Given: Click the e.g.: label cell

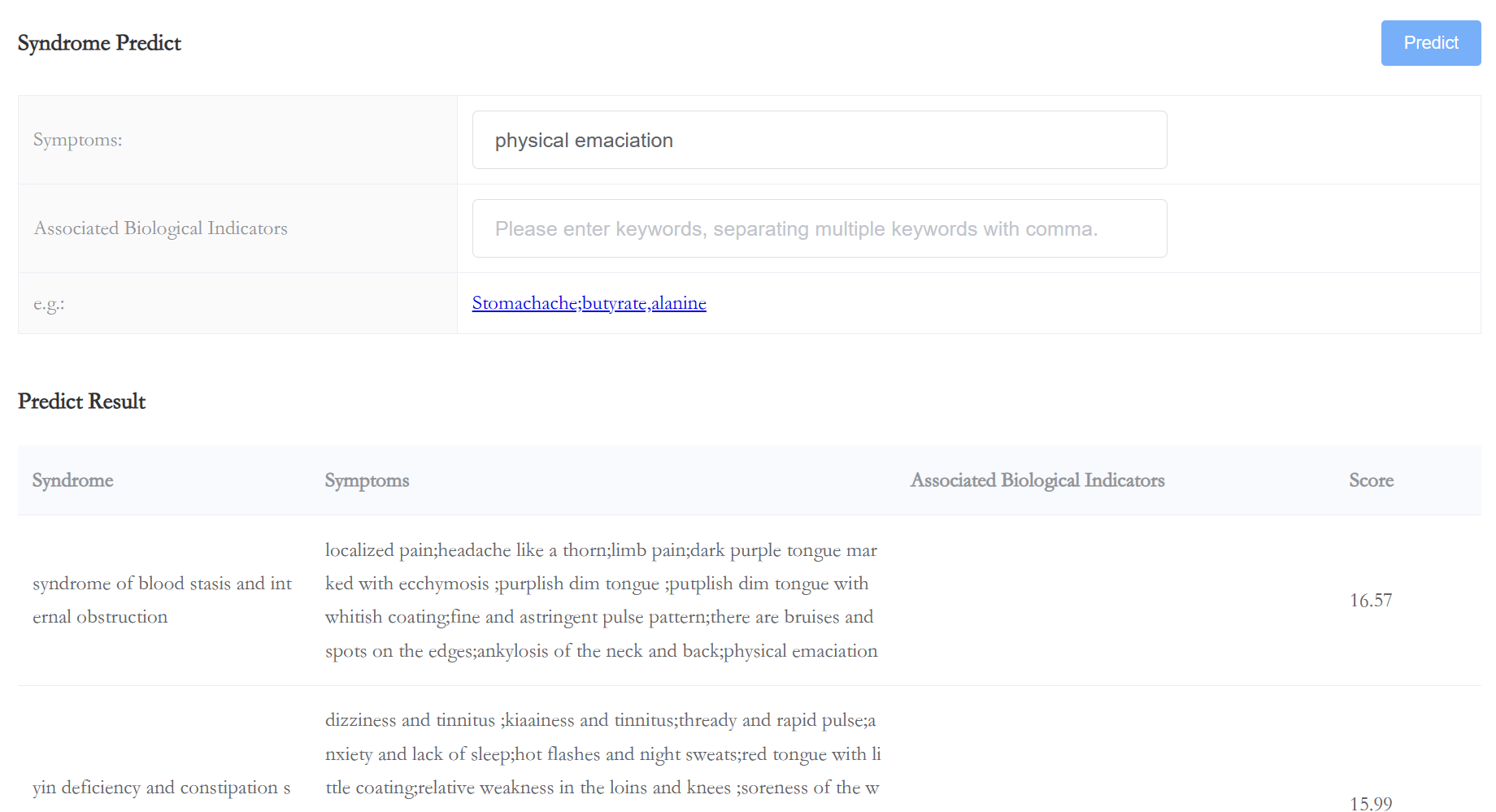Looking at the screenshot, I should pyautogui.click(x=237, y=303).
